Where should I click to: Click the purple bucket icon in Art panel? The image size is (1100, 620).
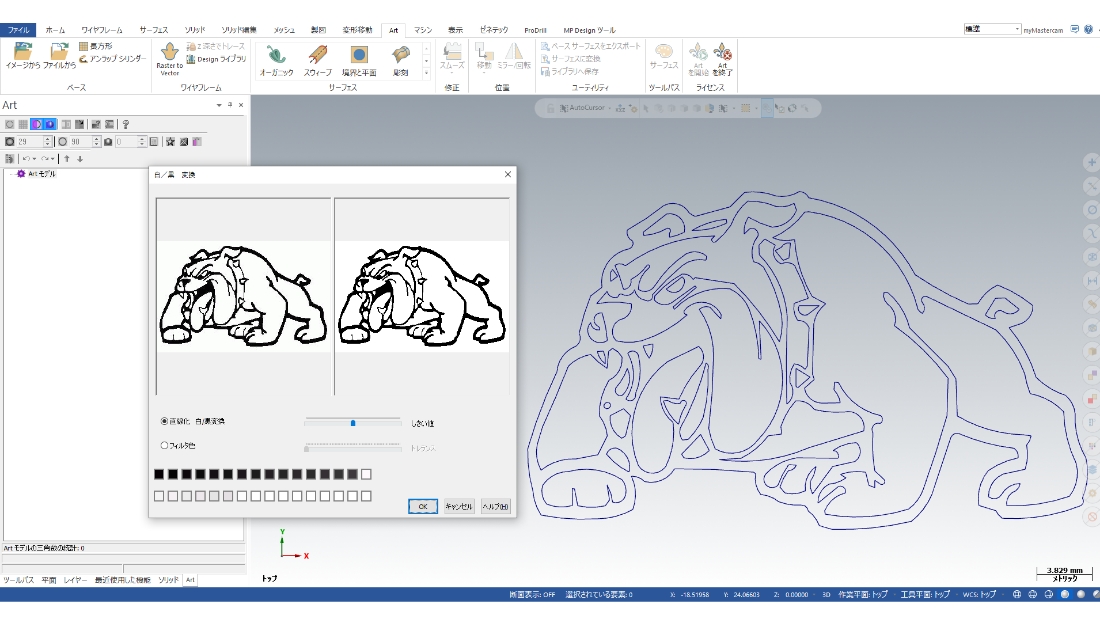197,142
